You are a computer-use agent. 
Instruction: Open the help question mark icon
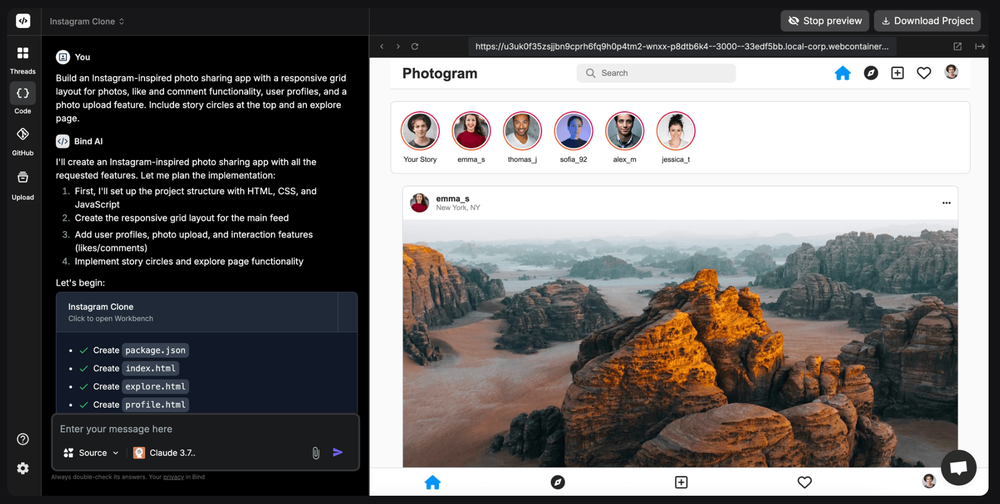click(x=23, y=439)
